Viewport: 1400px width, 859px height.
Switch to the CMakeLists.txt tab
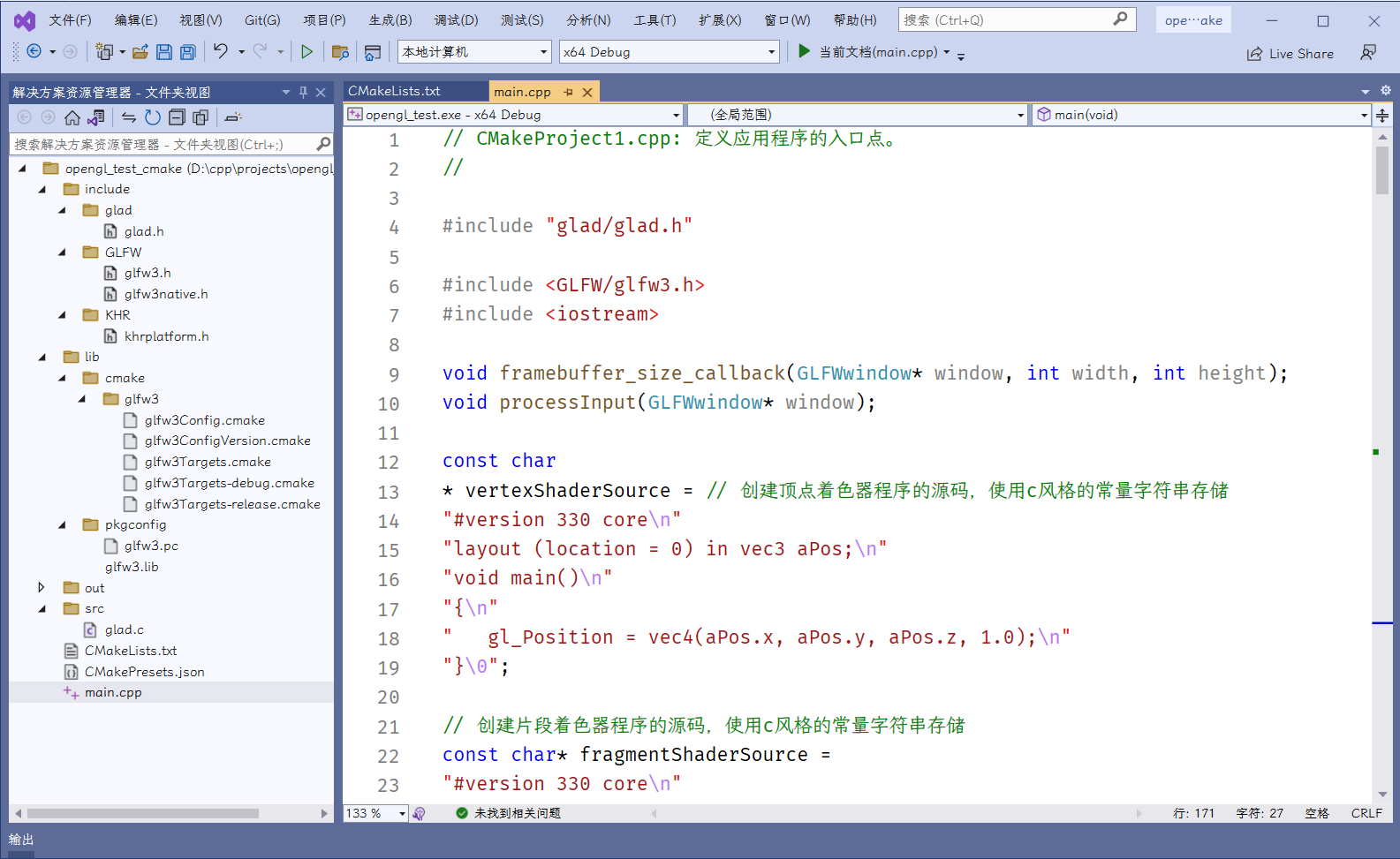tap(394, 91)
